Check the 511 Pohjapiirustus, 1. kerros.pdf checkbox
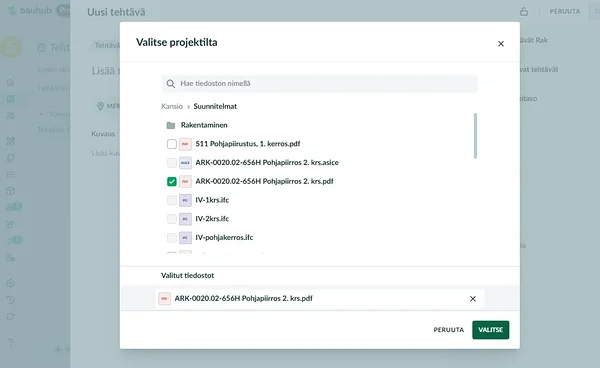600x368 pixels. tap(172, 144)
